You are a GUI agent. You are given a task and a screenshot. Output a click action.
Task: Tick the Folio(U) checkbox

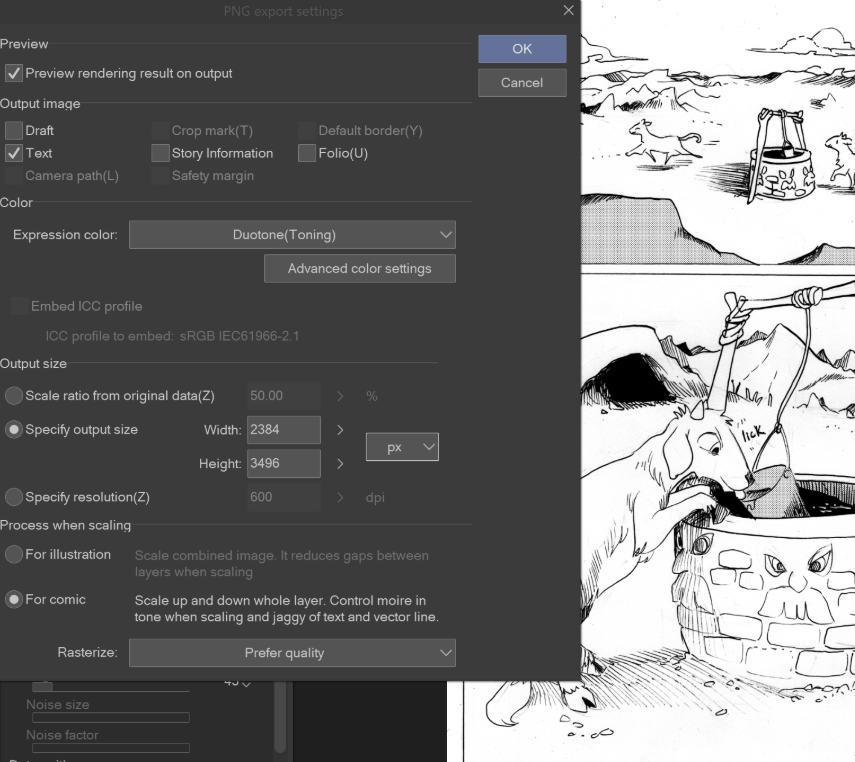click(307, 153)
